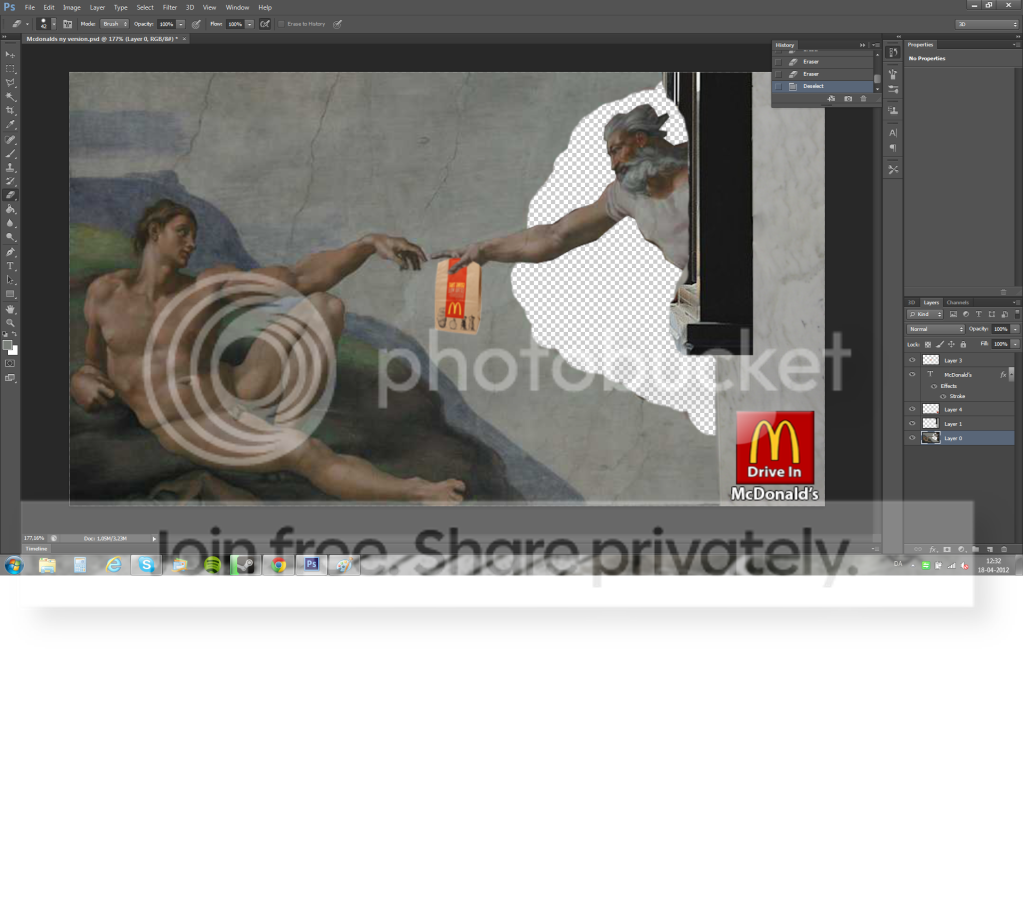Viewport: 1023px width, 908px height.
Task: Click the Timeline tab at bottom
Action: click(x=37, y=549)
